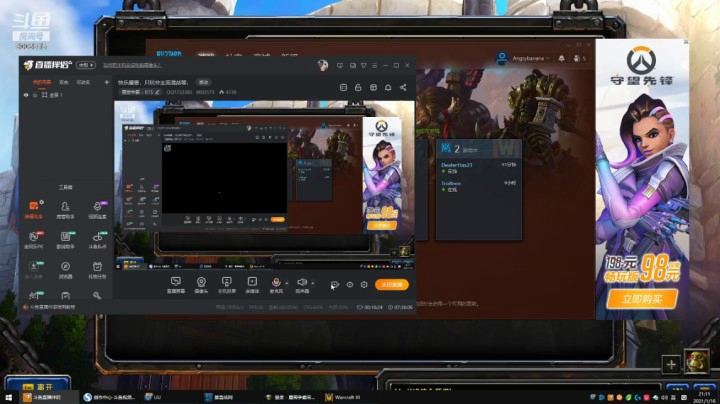Click the 4739 heat value

click(228, 92)
